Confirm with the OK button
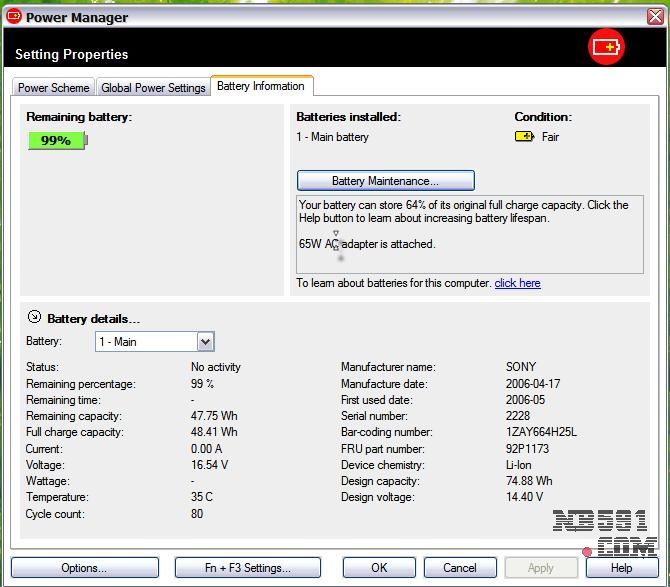 pyautogui.click(x=379, y=567)
